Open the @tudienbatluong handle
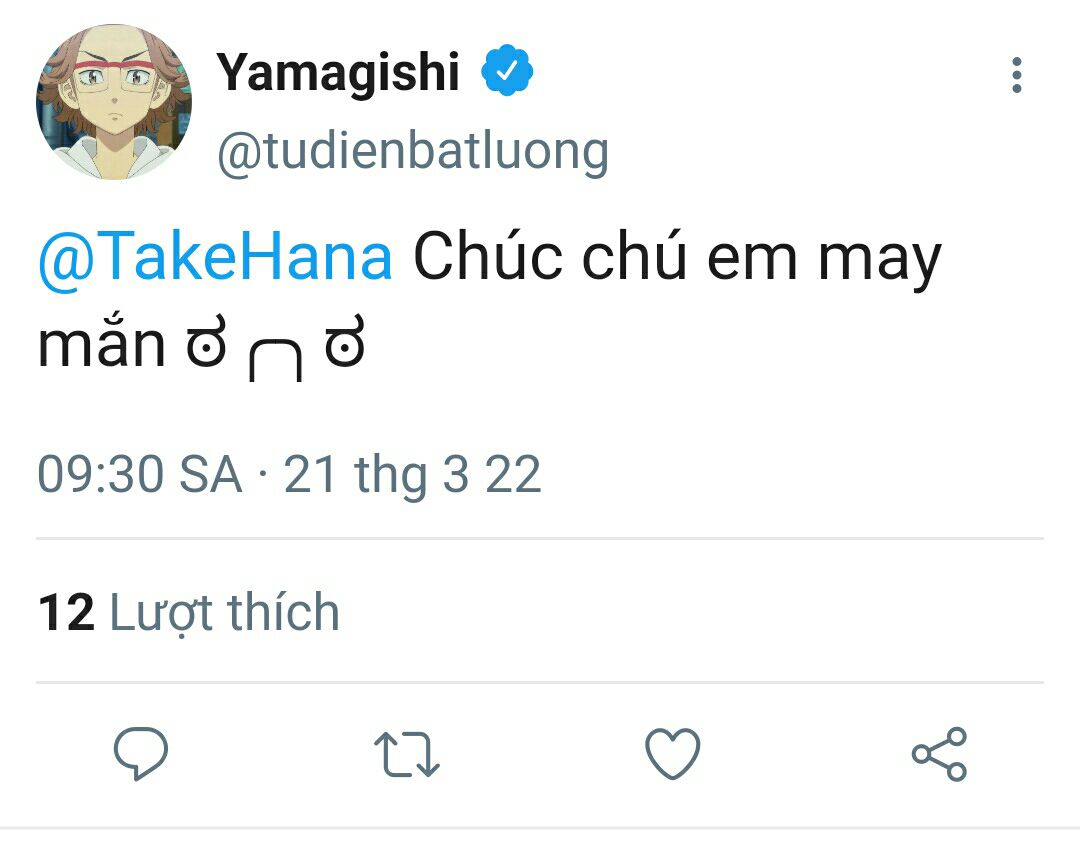The height and width of the screenshot is (846, 1080). click(412, 152)
